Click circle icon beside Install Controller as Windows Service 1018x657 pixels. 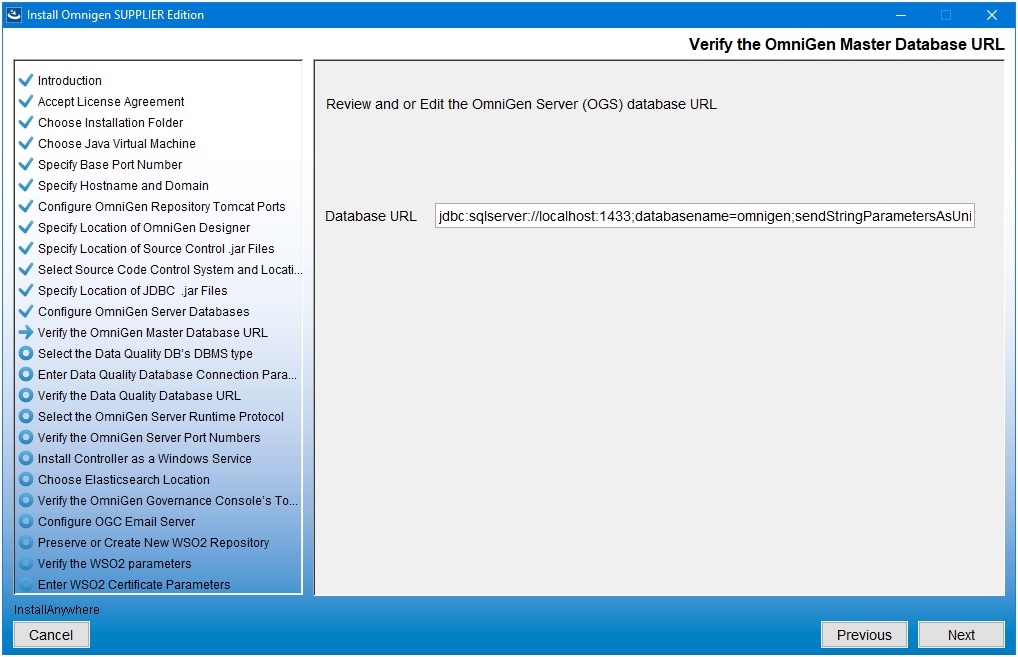click(26, 458)
